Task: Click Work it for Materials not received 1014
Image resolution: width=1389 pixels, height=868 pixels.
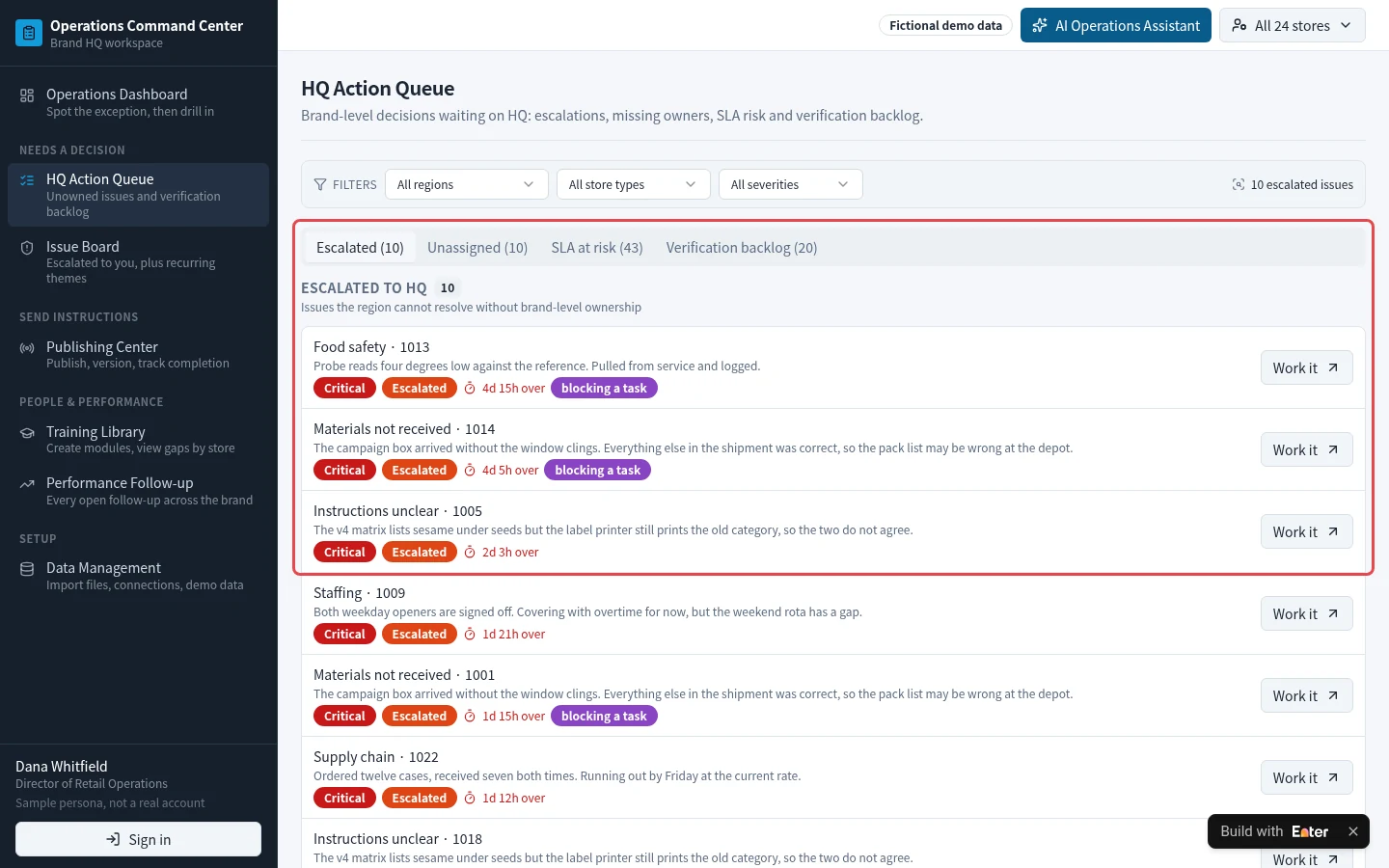Action: coord(1307,449)
